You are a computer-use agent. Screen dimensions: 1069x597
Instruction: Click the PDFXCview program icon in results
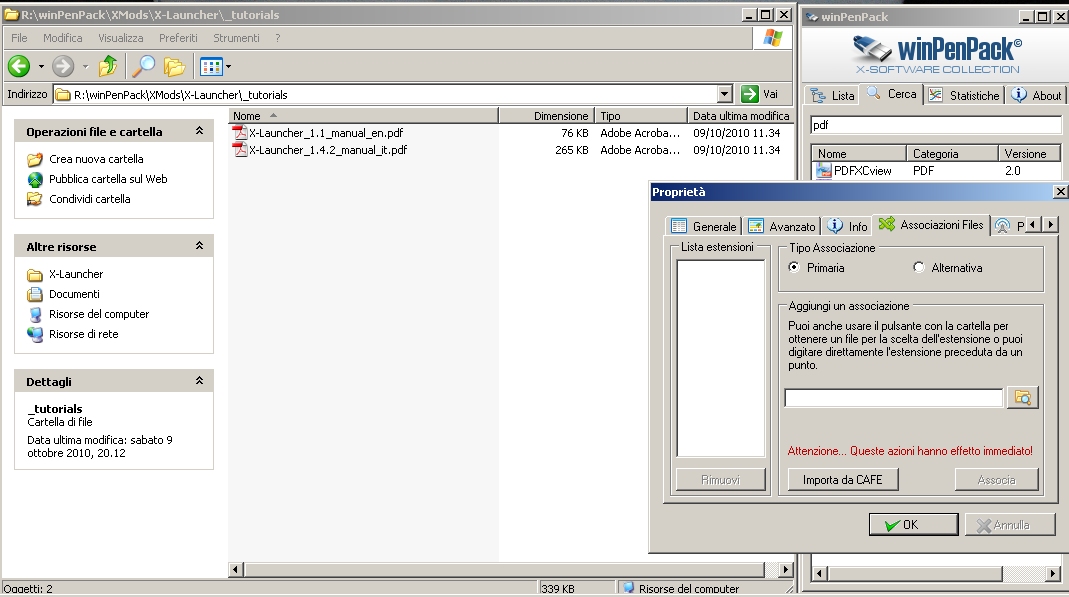pos(824,171)
